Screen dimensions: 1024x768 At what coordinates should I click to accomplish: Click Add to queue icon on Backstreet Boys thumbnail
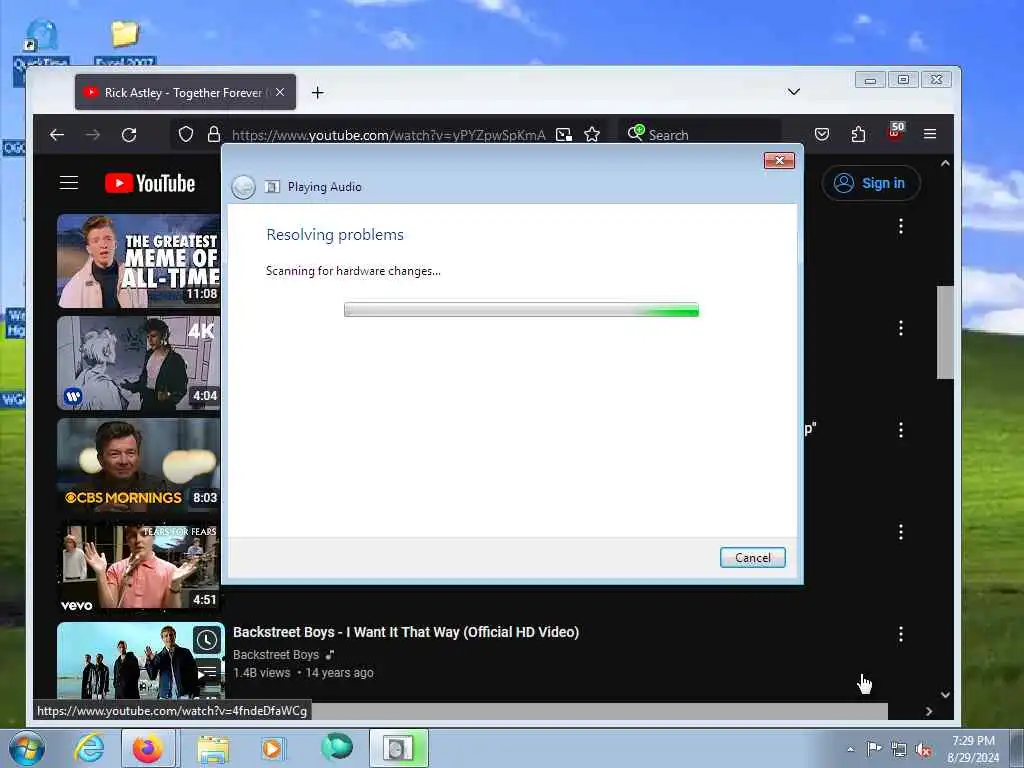(206, 671)
